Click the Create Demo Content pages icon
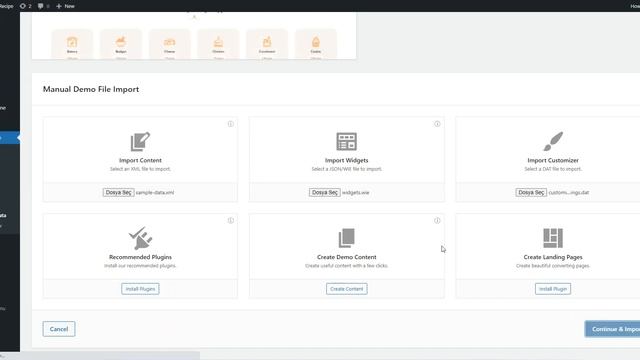 point(347,238)
